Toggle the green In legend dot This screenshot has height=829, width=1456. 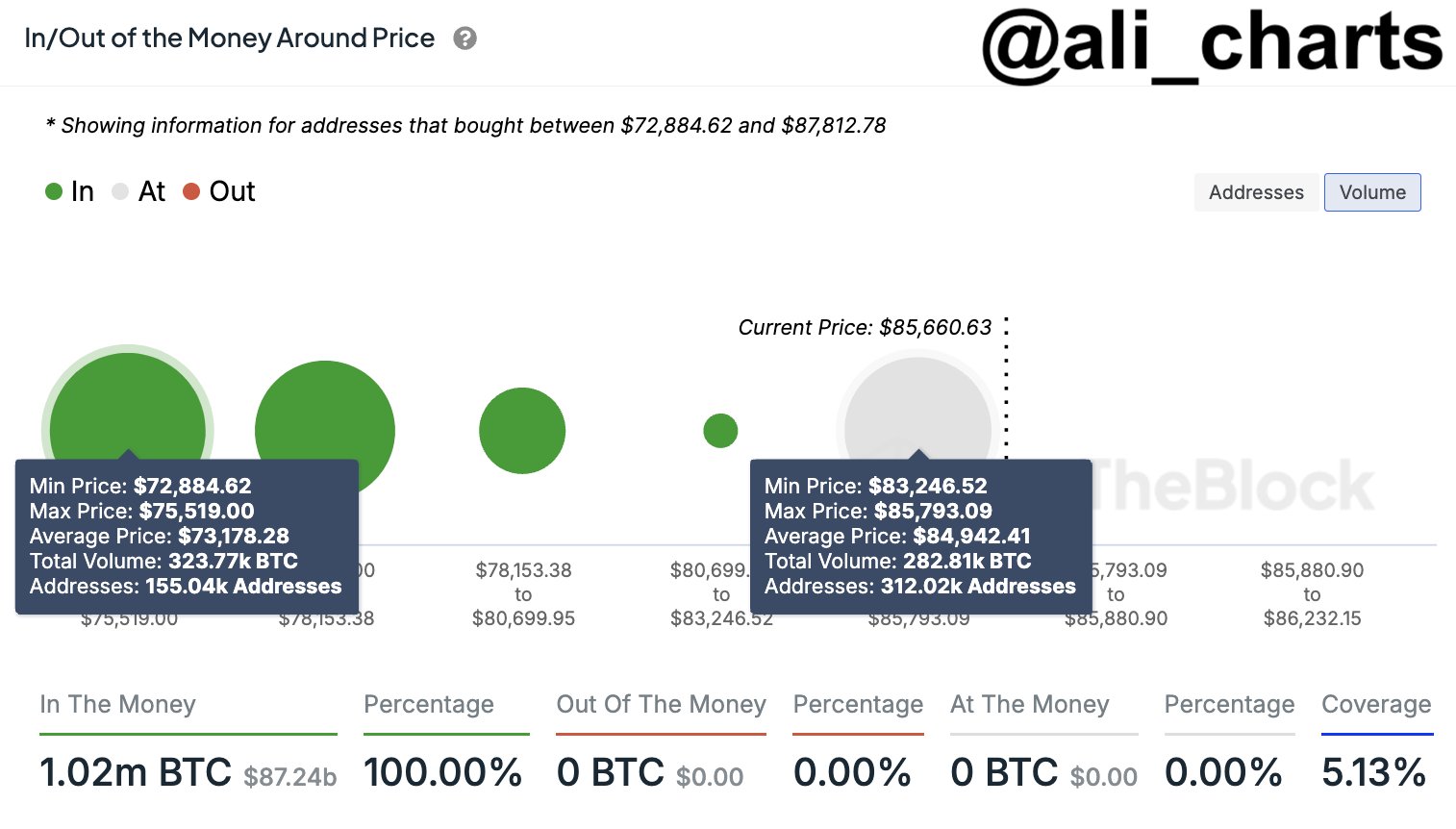coord(54,191)
